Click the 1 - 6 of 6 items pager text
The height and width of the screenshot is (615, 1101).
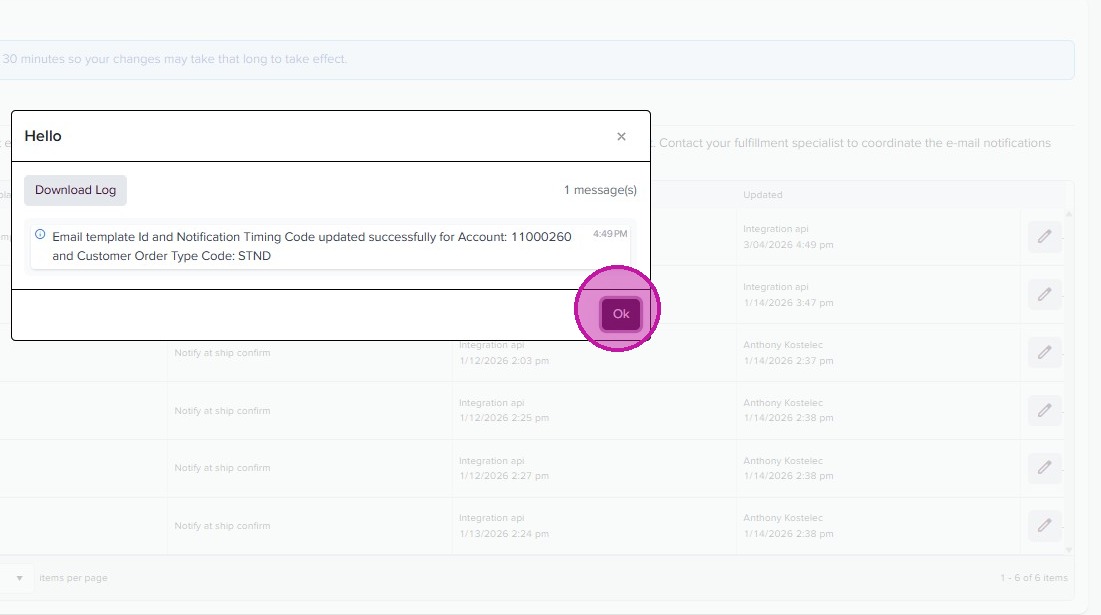click(x=1034, y=578)
